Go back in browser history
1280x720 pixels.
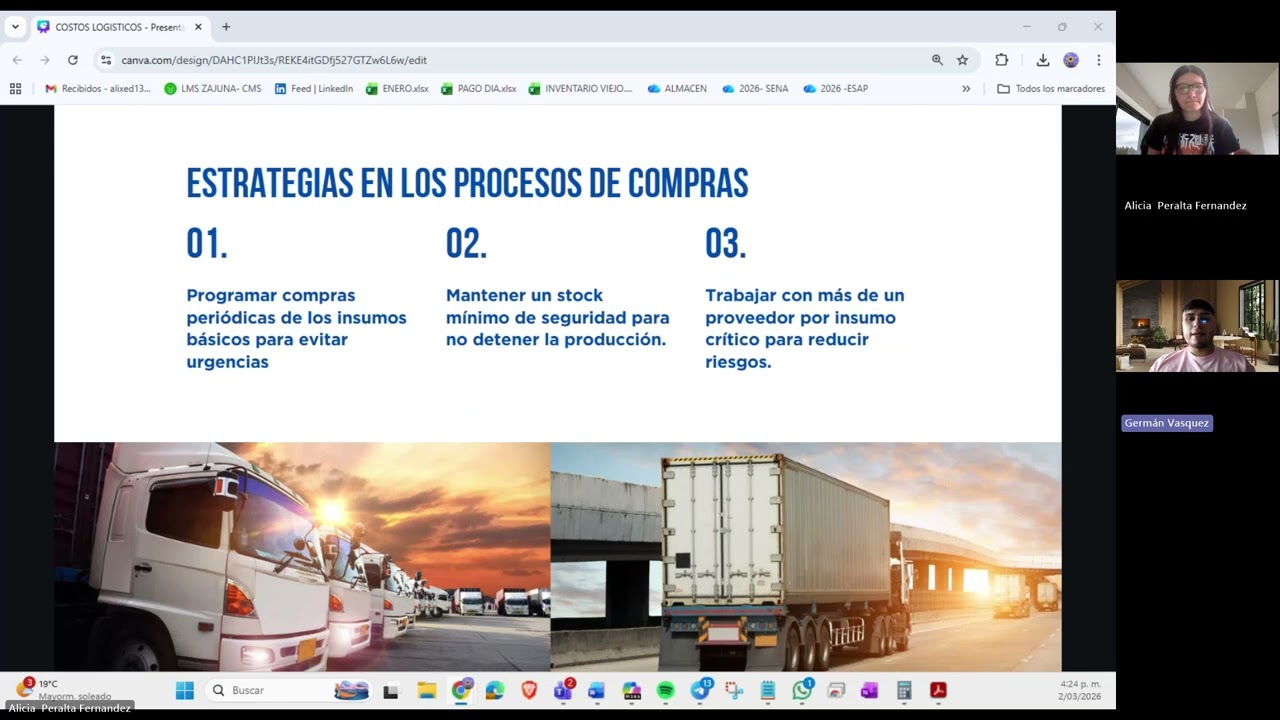pos(17,60)
